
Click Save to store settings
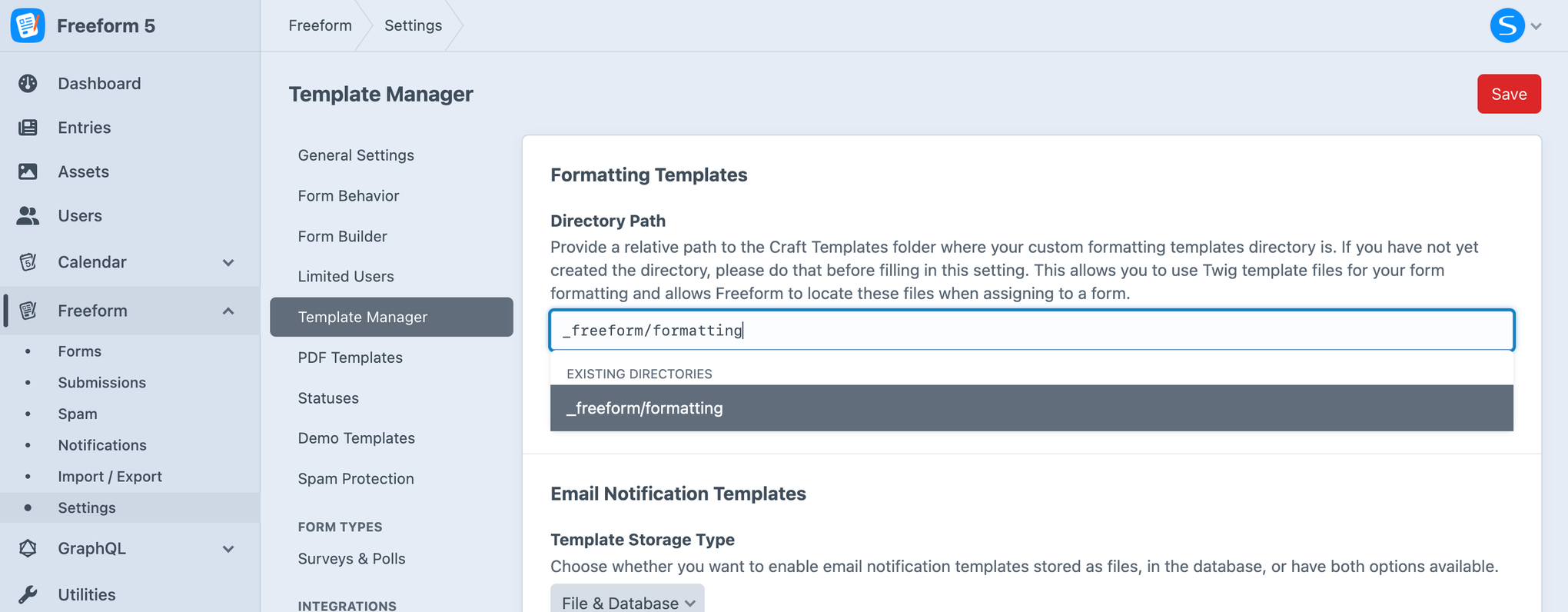pos(1509,93)
